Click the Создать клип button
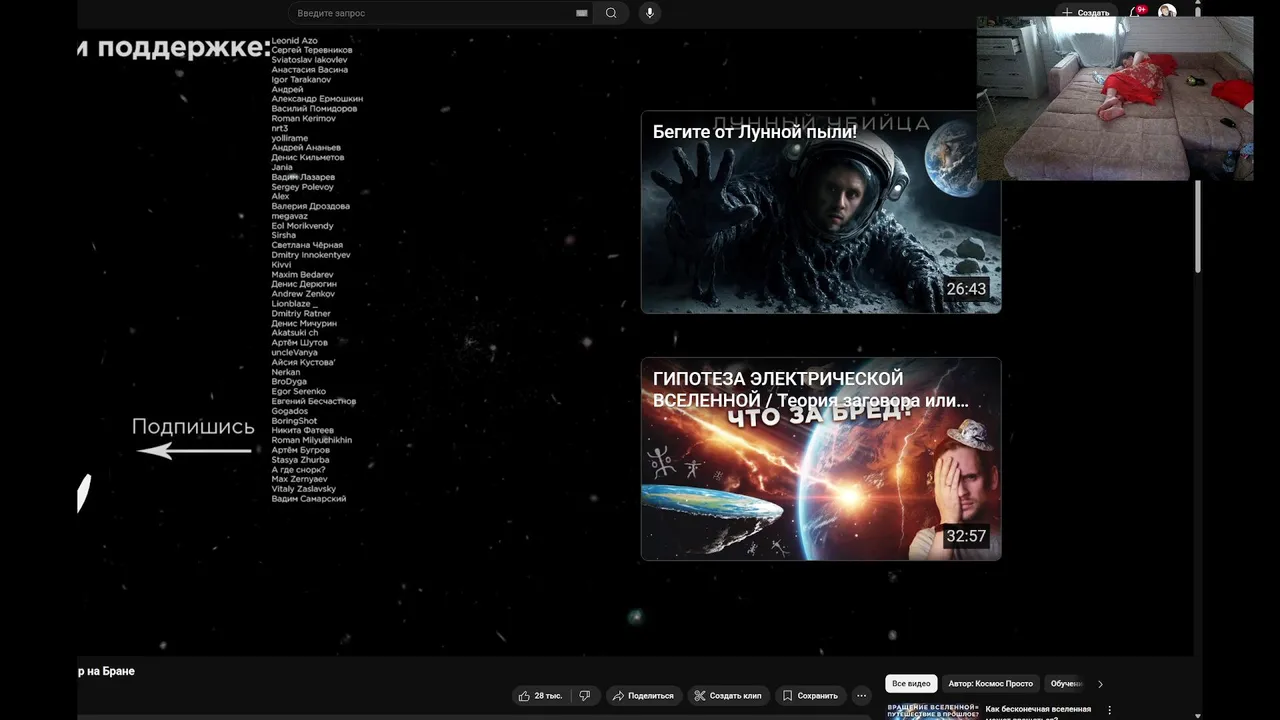1280x720 pixels. (728, 696)
